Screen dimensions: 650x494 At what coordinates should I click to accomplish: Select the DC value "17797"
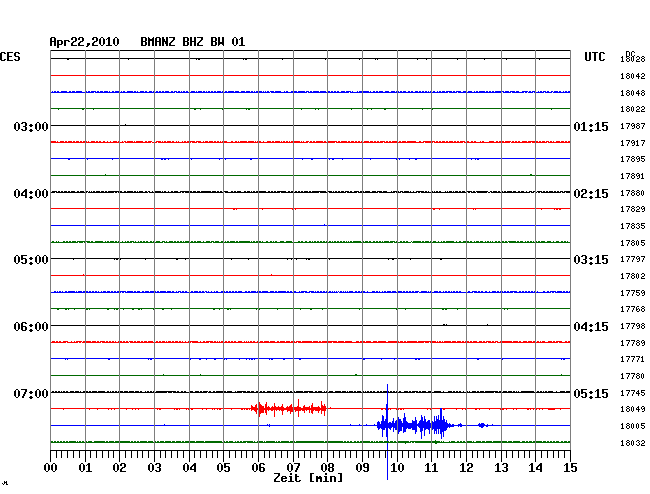point(633,259)
